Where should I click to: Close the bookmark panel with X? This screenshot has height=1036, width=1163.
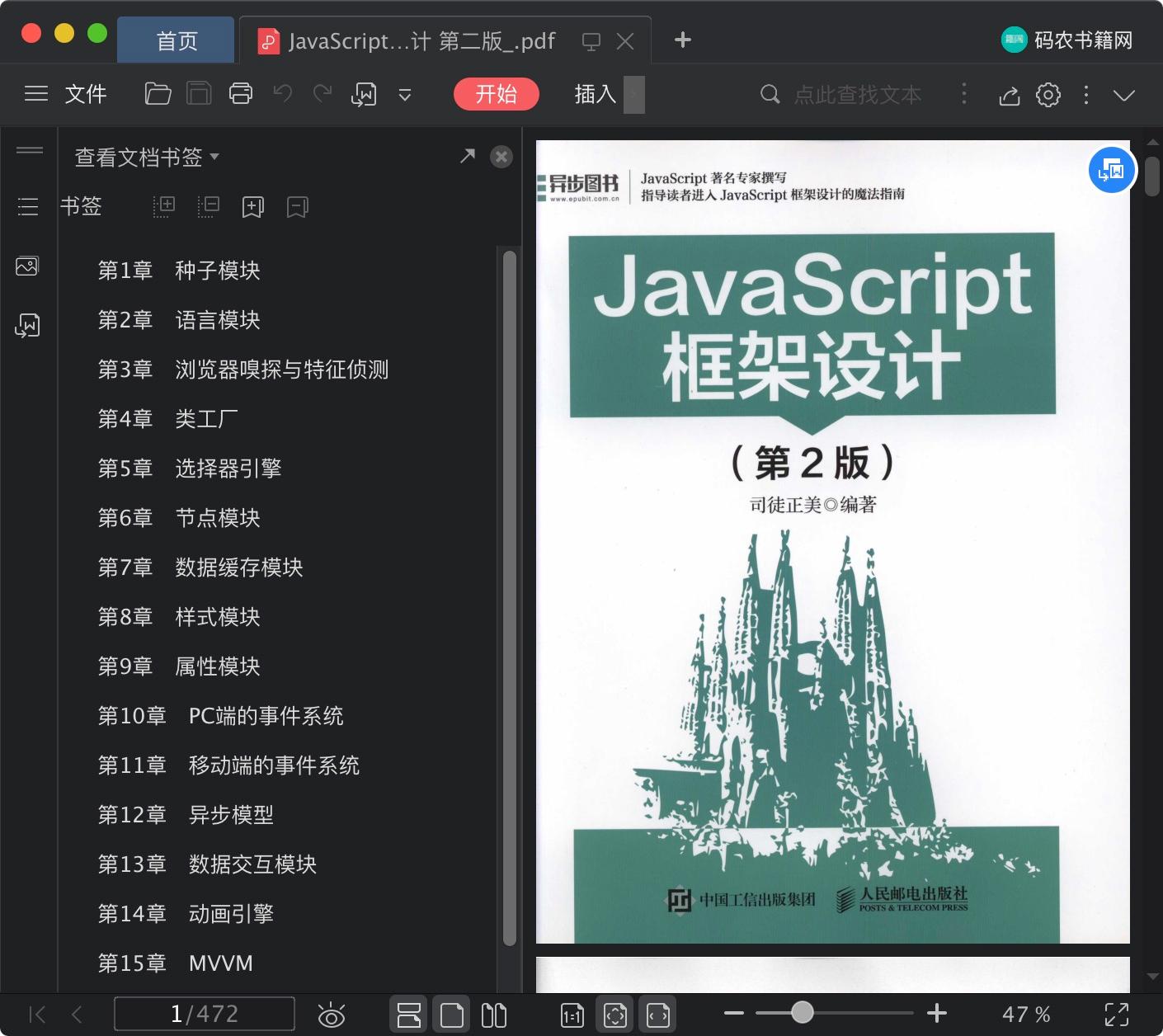(x=501, y=157)
